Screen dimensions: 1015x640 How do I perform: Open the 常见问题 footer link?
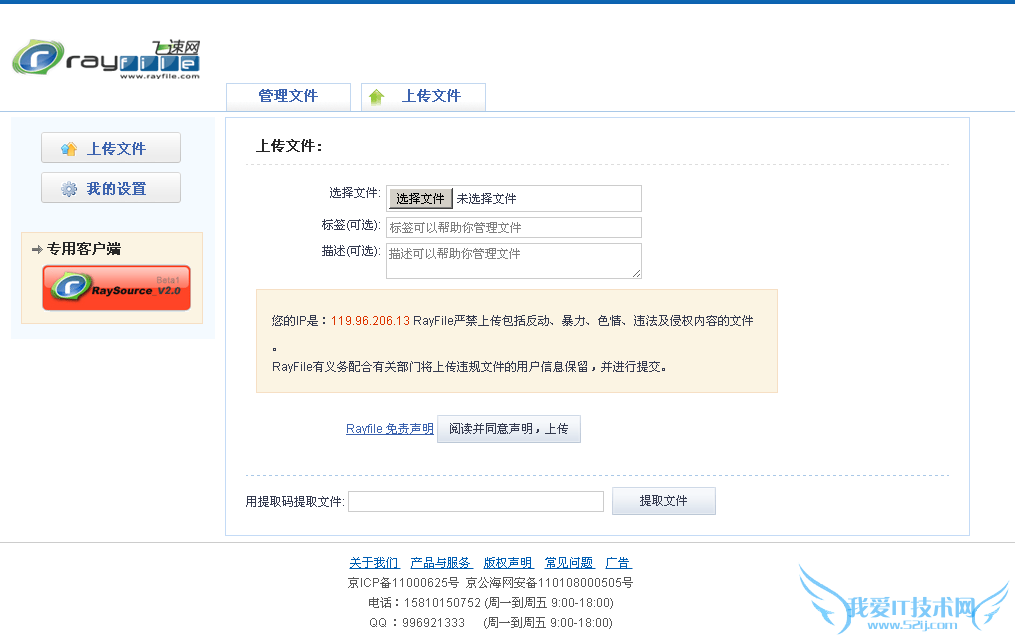coord(569,563)
